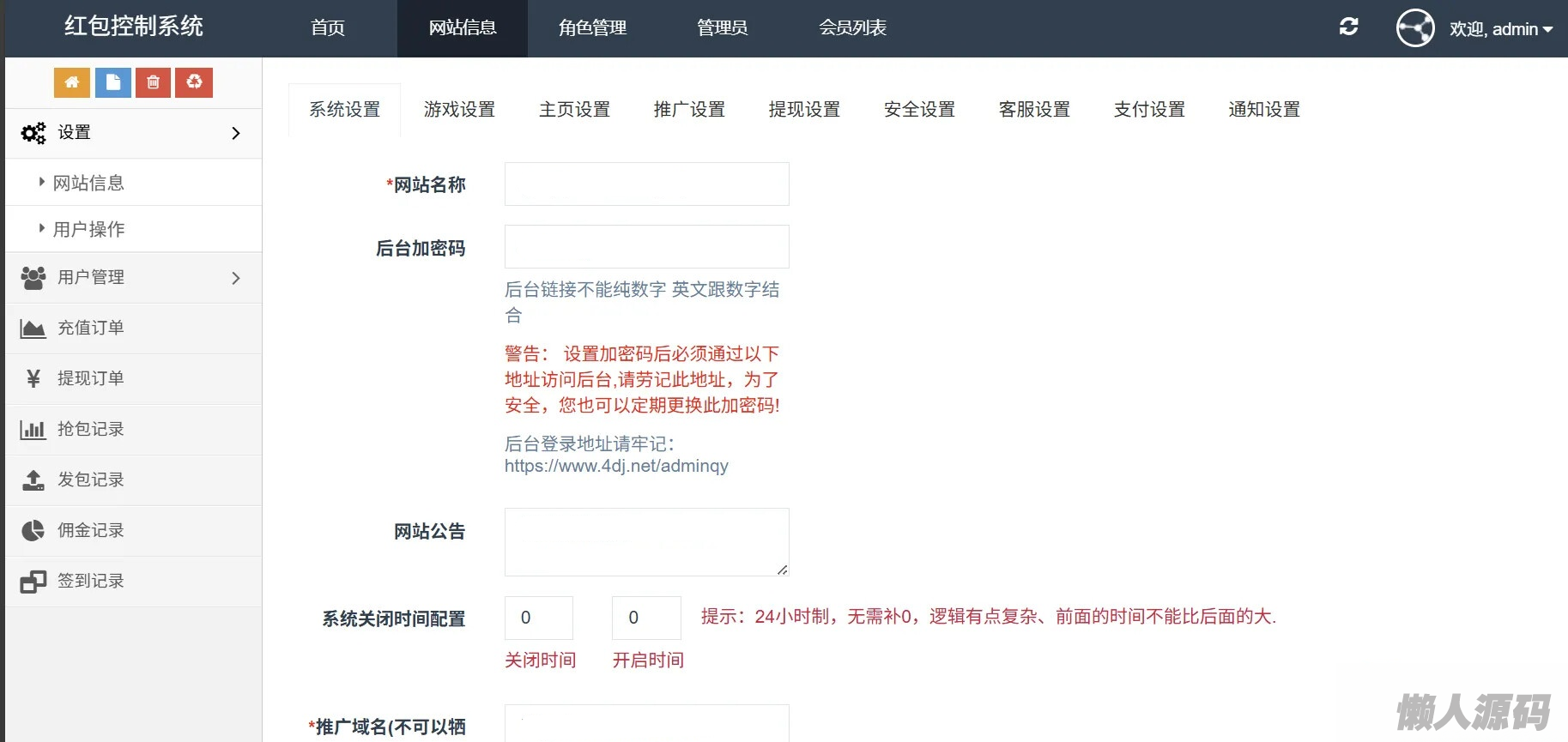Click the bar chart icon beside 抢包记录

click(33, 429)
